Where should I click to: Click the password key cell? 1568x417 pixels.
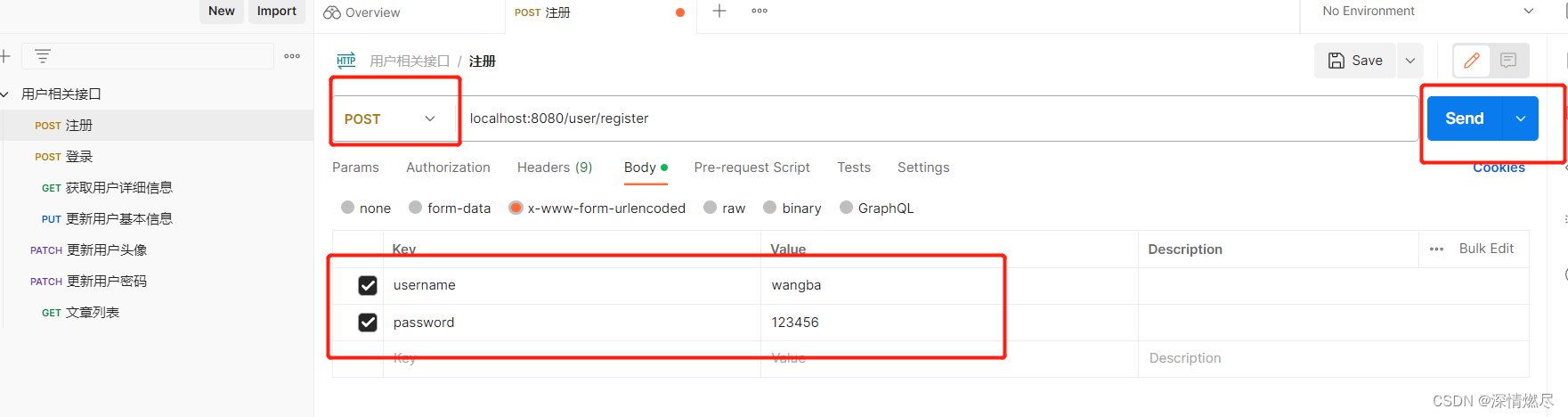572,323
